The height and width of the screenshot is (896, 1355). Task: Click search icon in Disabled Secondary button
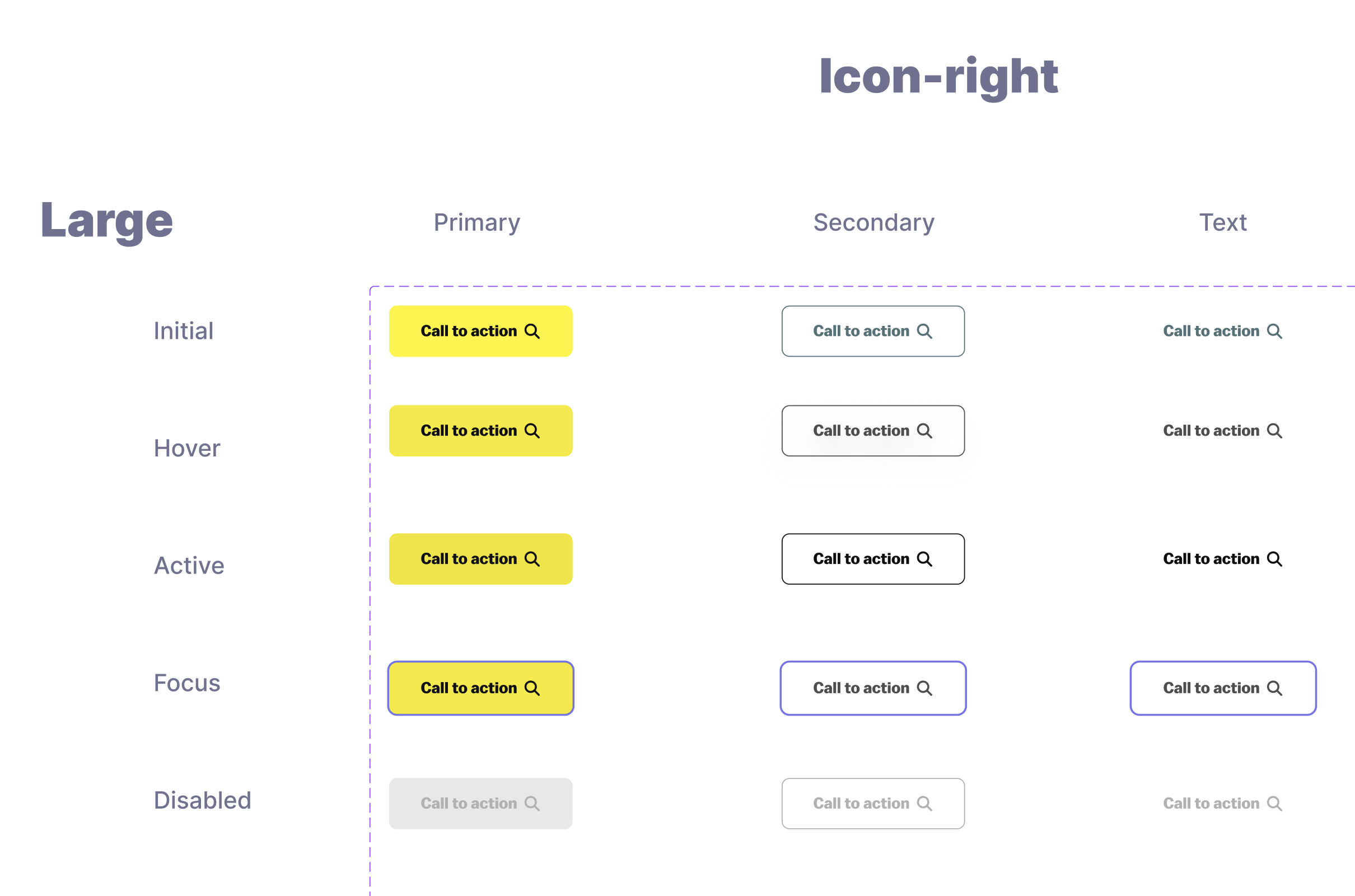coord(924,804)
